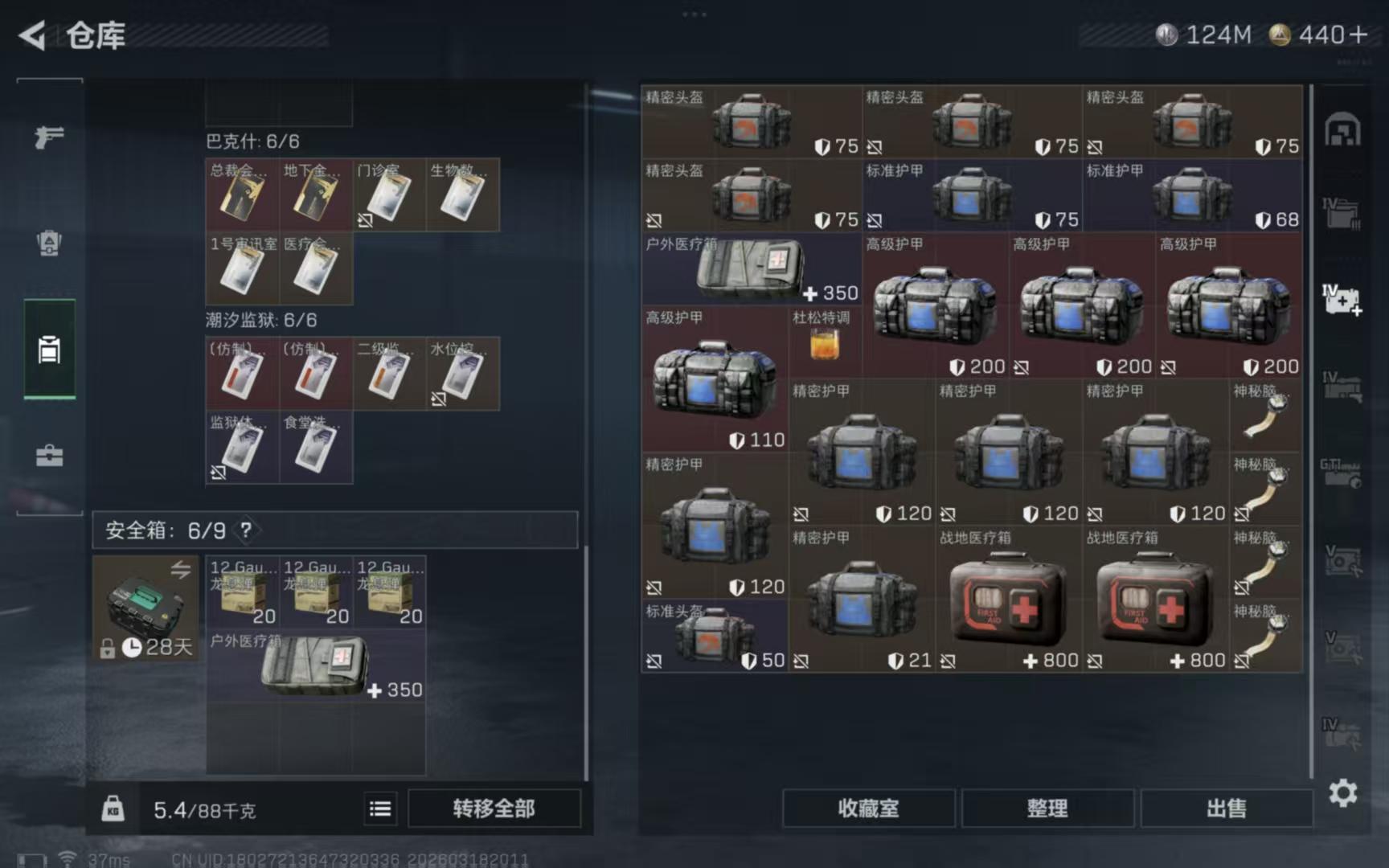Viewport: 1389px width, 868px height.
Task: Tap the KG weight icon
Action: pyautogui.click(x=113, y=808)
